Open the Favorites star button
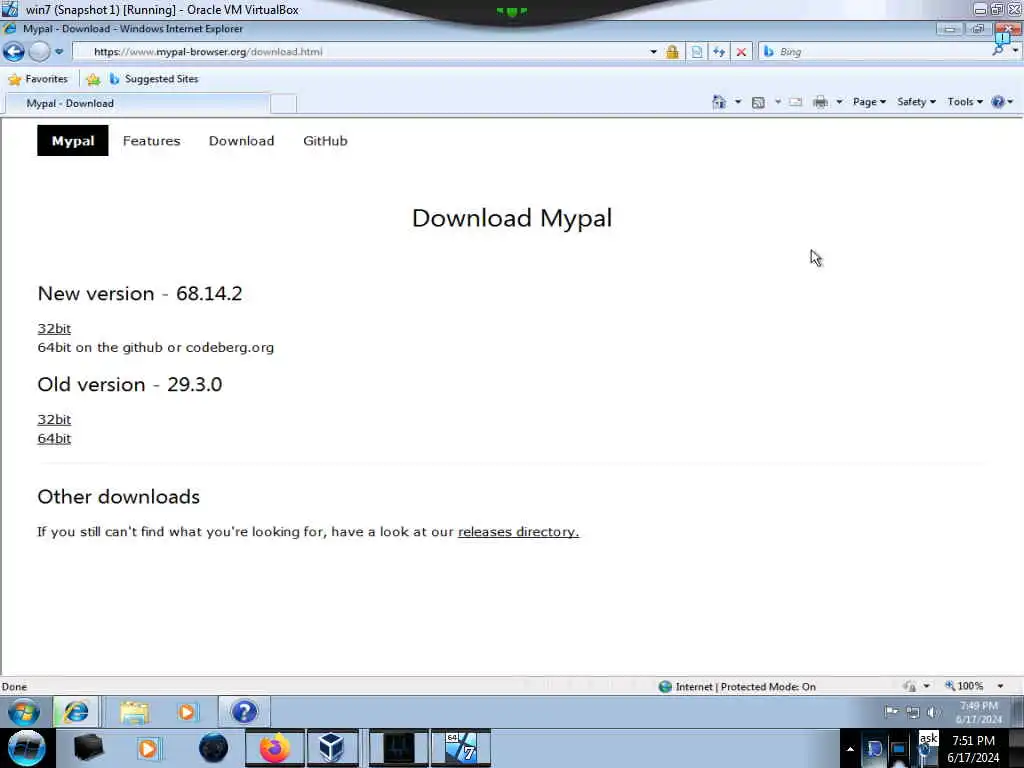The width and height of the screenshot is (1024, 768). point(38,79)
